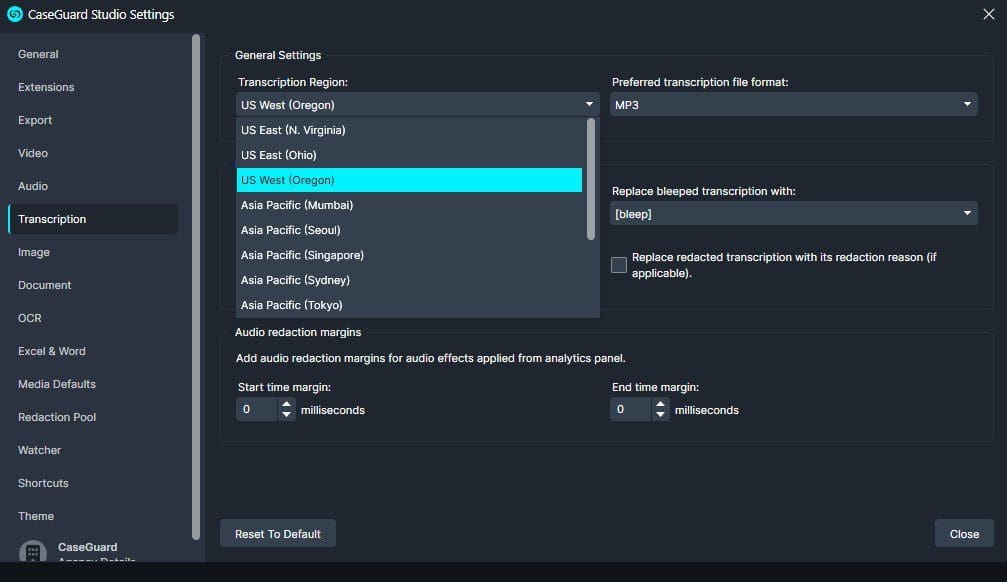
Task: Click the Reset To Default button
Action: [x=277, y=533]
